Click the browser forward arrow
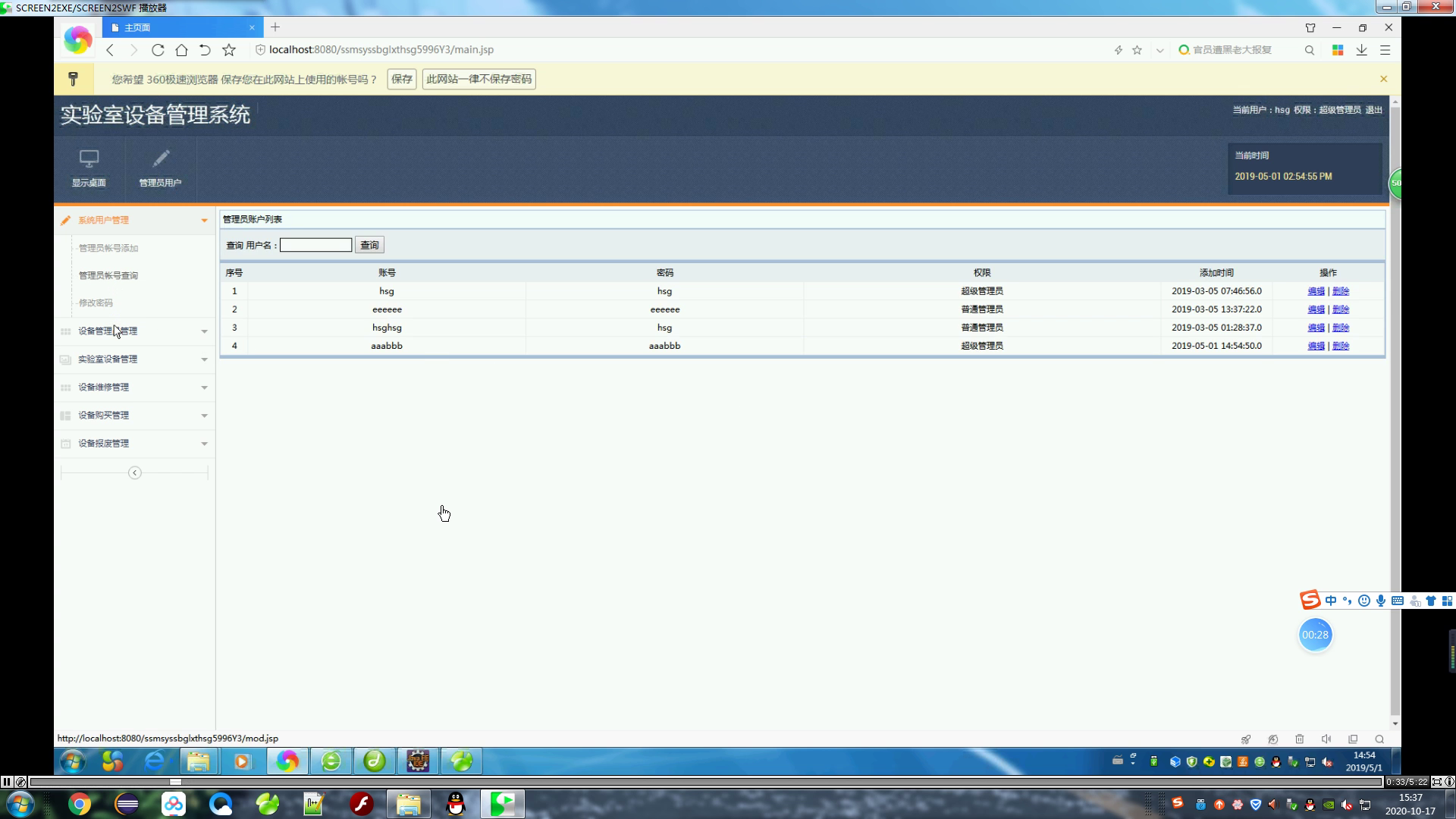 click(133, 50)
